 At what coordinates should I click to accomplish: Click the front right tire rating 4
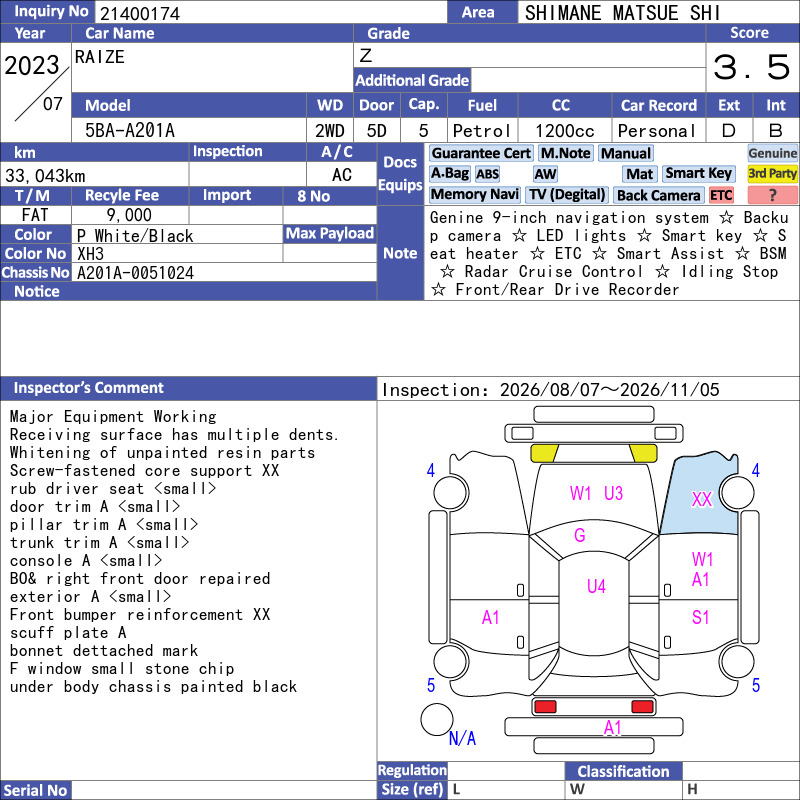pos(756,470)
